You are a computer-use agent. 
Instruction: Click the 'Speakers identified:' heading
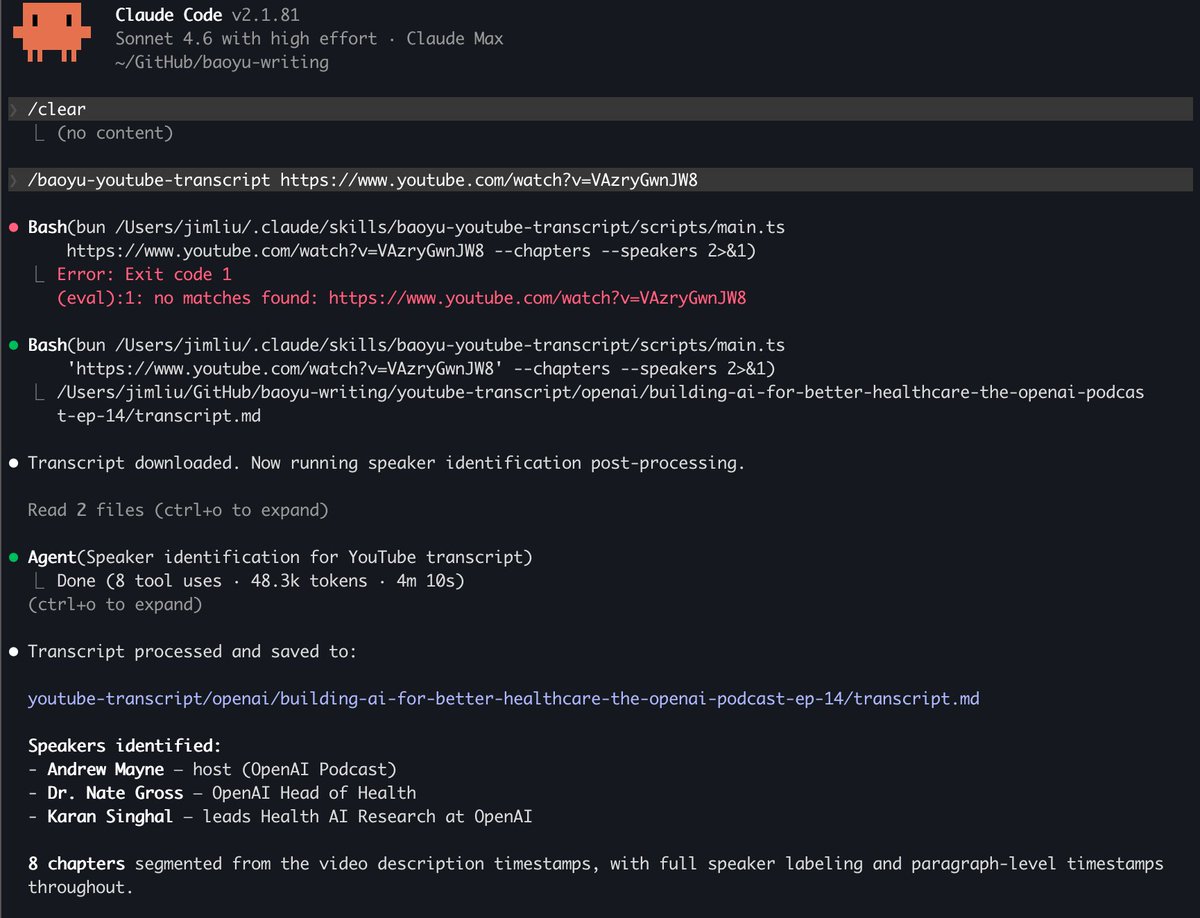click(x=124, y=745)
